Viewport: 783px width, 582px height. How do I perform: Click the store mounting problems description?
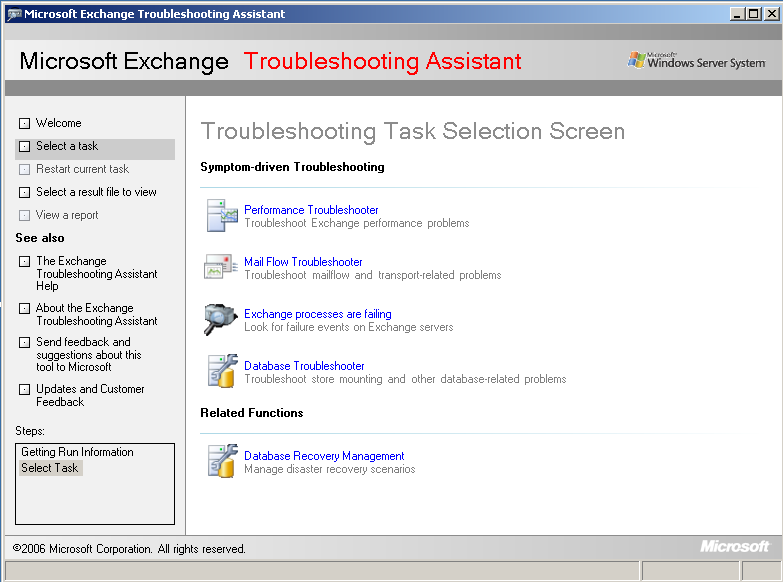(x=405, y=379)
